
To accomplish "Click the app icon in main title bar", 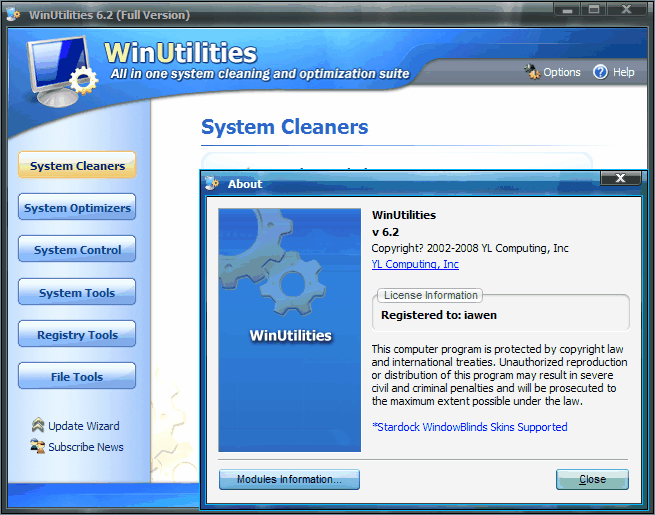I will coord(12,15).
